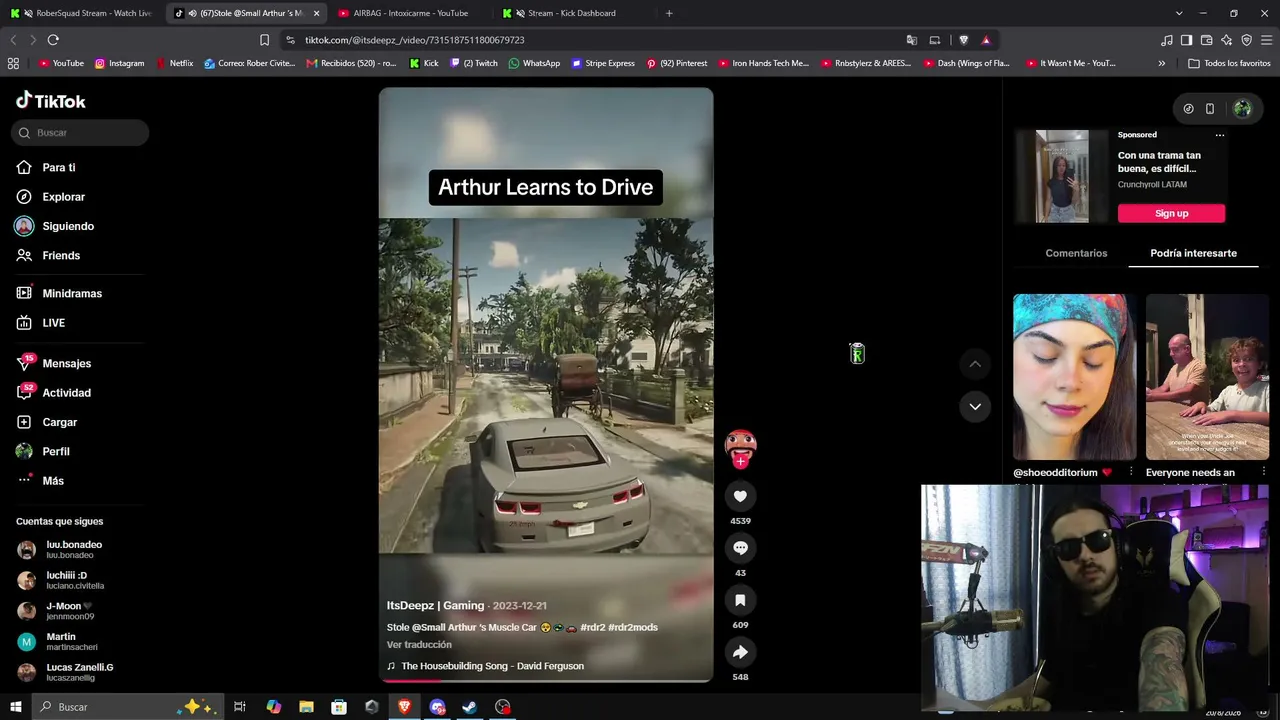The width and height of the screenshot is (1280, 720).
Task: Like the video with the heart icon
Action: (740, 496)
